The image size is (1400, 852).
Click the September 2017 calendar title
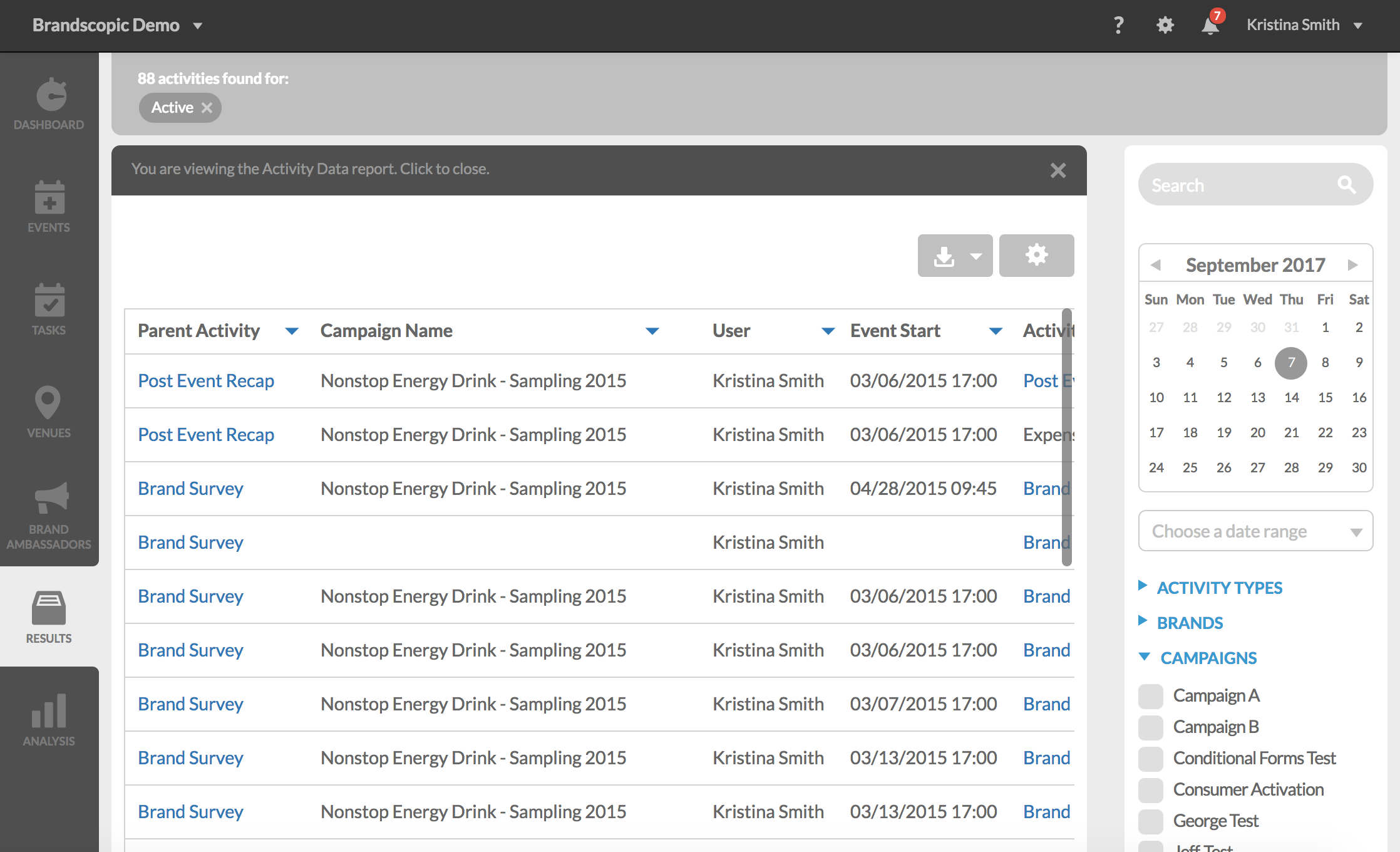tap(1255, 265)
